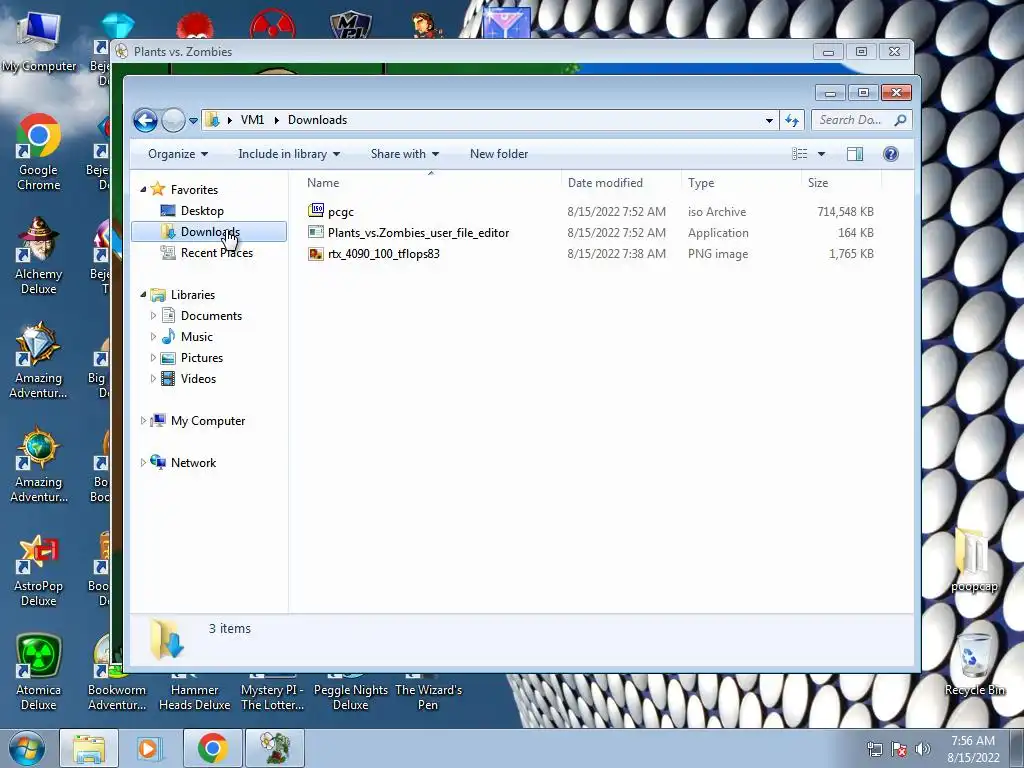Expand My Computer in navigation pane

coord(144,421)
